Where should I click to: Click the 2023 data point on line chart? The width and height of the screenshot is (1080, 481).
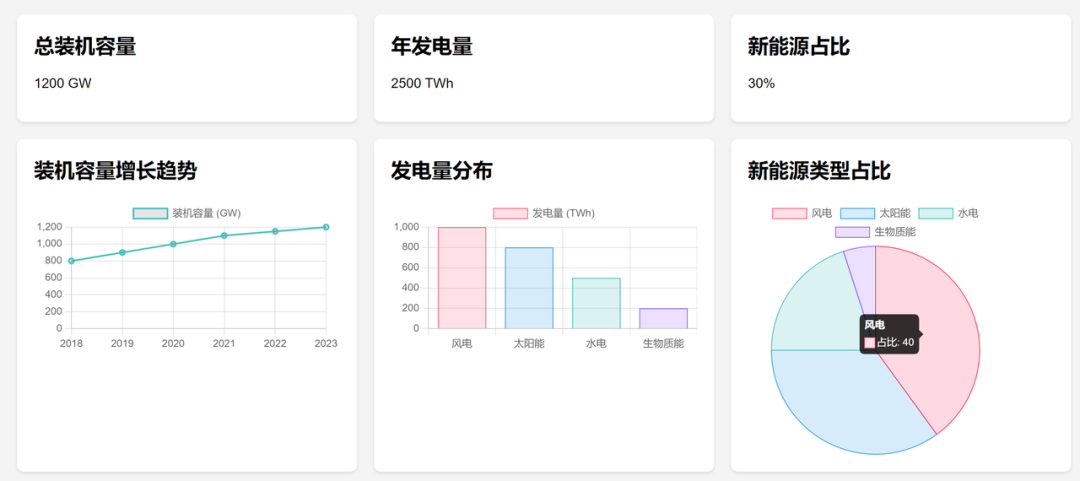coord(326,227)
